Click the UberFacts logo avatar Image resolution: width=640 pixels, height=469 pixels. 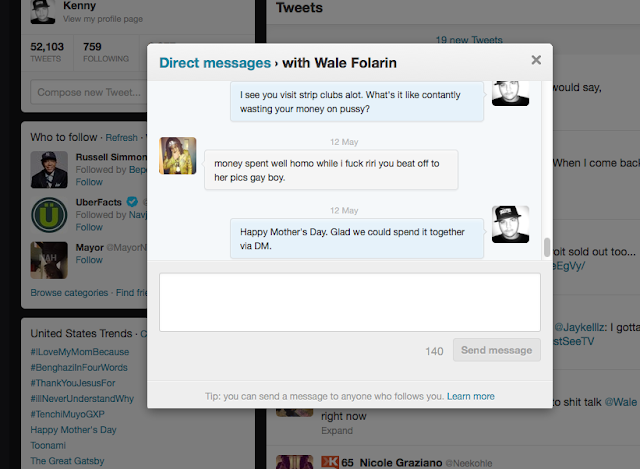pyautogui.click(x=49, y=215)
